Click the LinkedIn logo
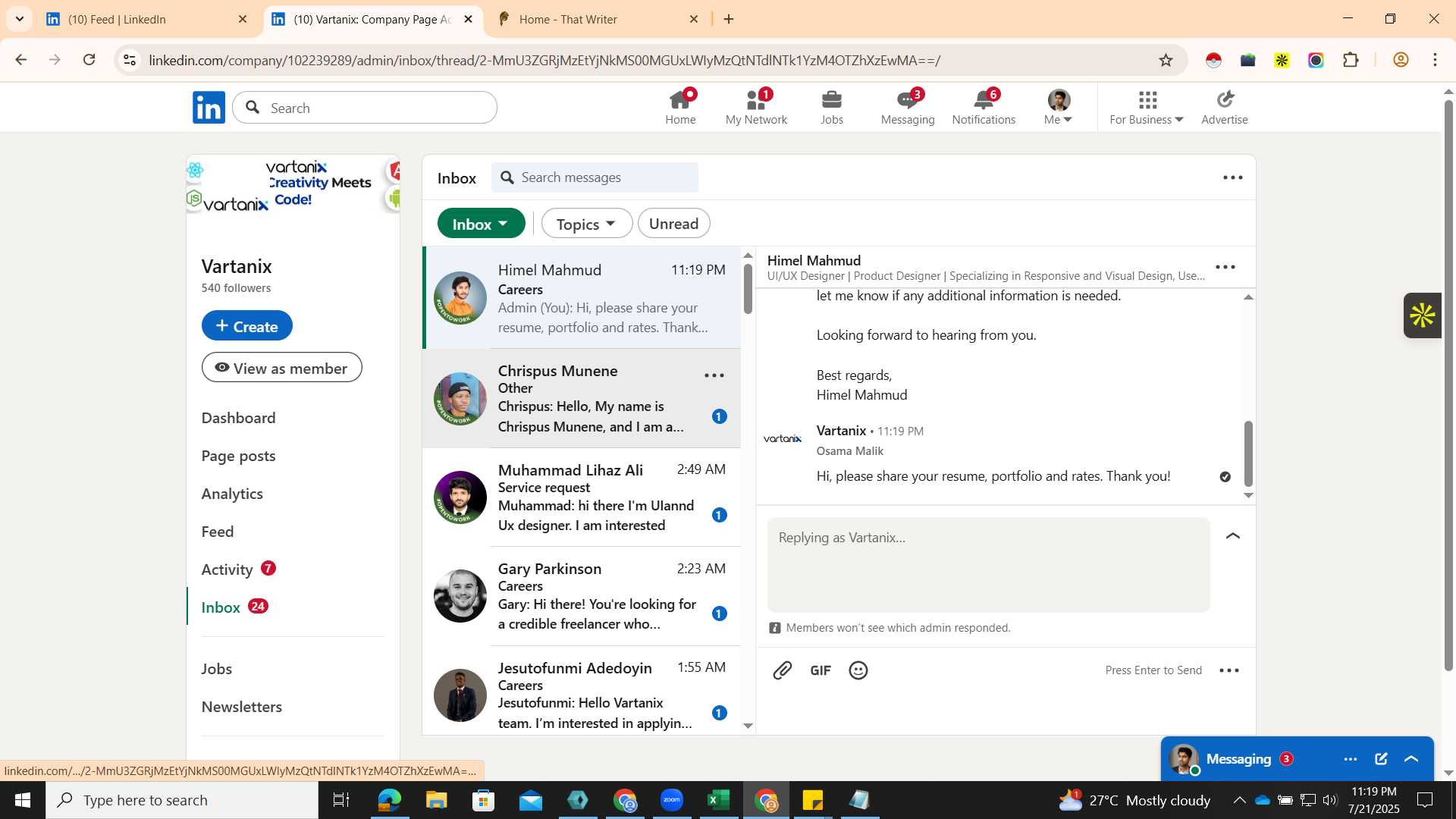Image resolution: width=1456 pixels, height=819 pixels. 209,108
